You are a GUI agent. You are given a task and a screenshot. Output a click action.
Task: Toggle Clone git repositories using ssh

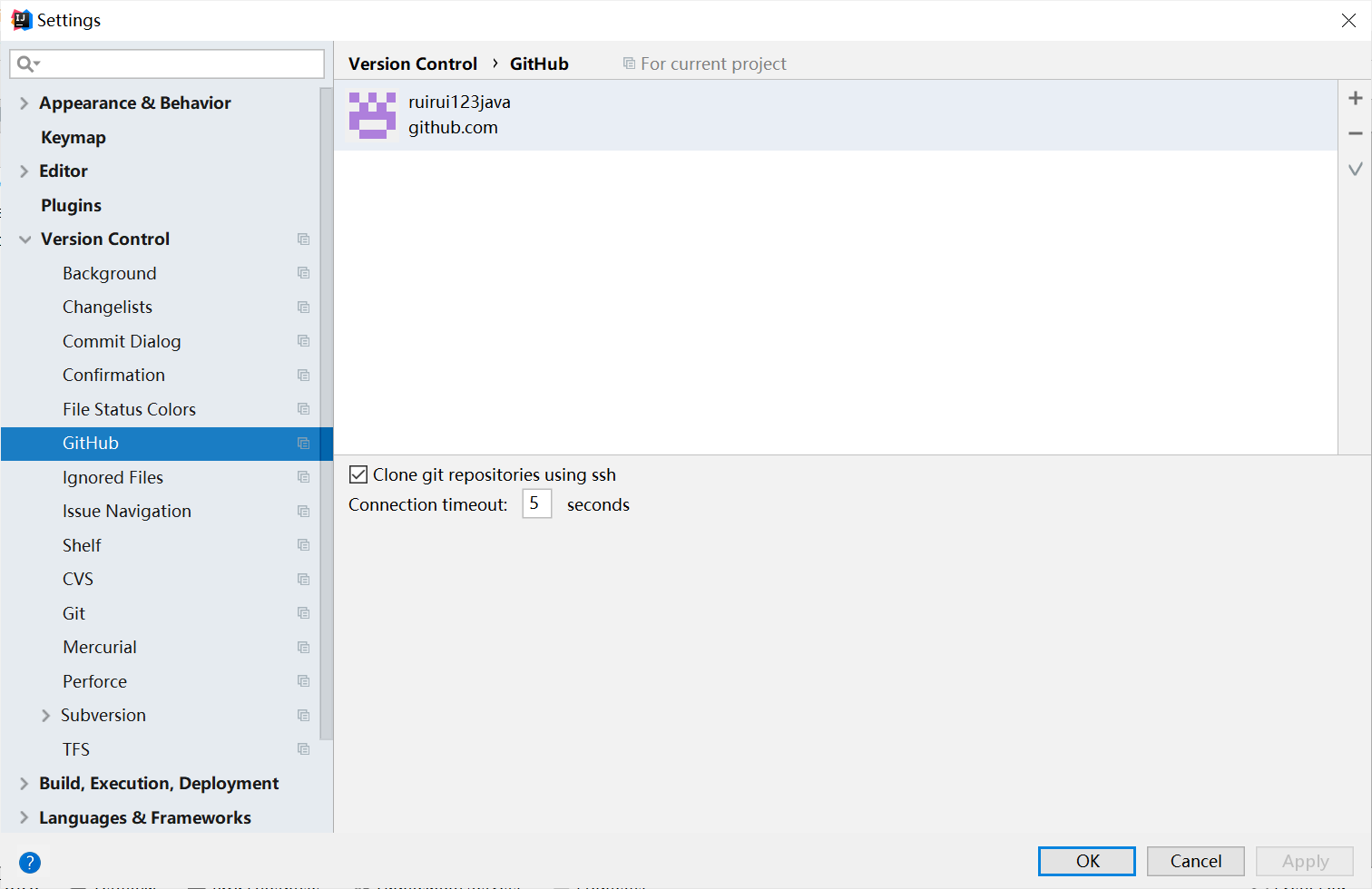pos(358,474)
